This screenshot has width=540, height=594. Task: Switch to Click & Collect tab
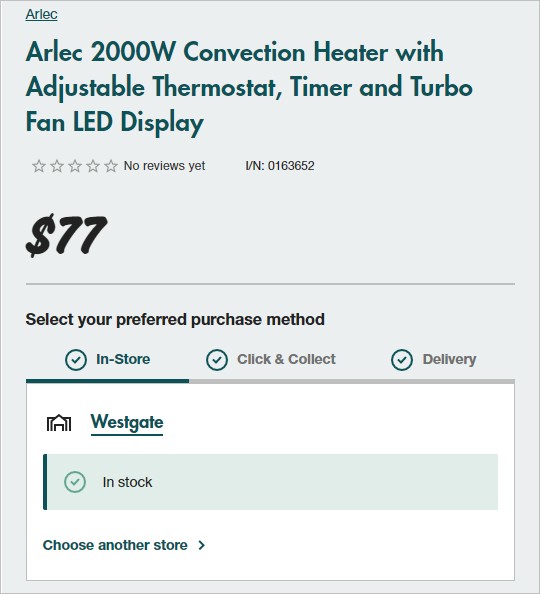click(x=271, y=360)
